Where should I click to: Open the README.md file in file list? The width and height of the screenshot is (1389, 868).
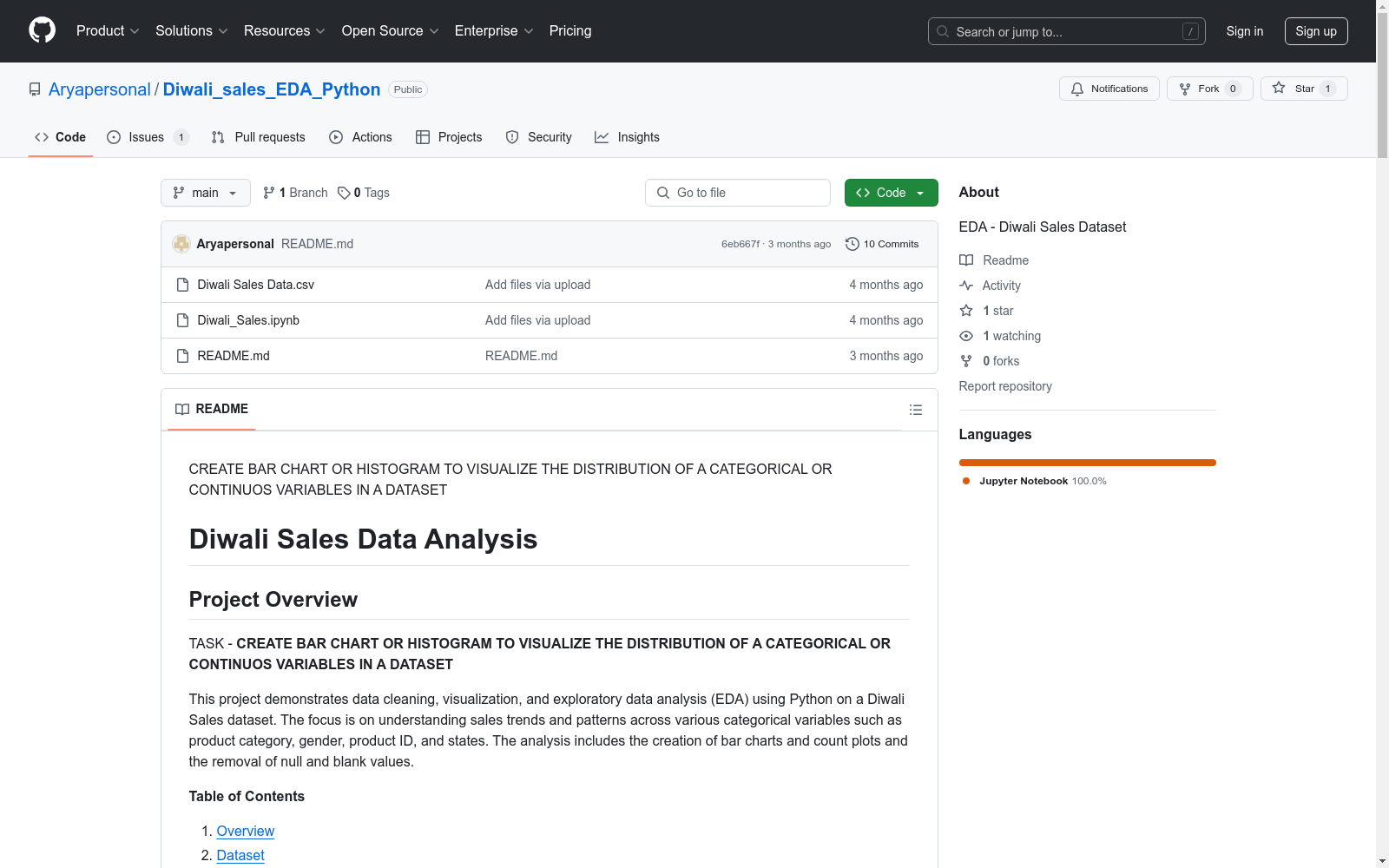point(234,356)
